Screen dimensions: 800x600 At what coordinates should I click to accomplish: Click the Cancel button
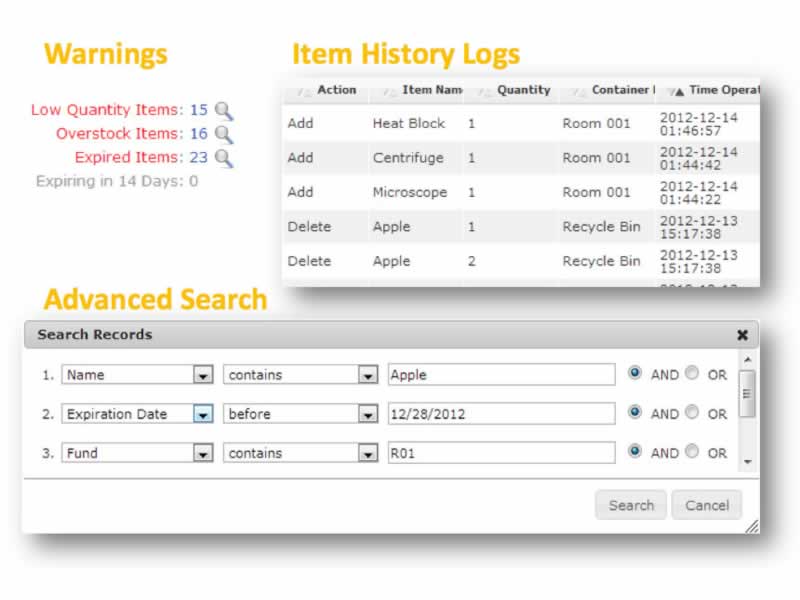(x=707, y=505)
